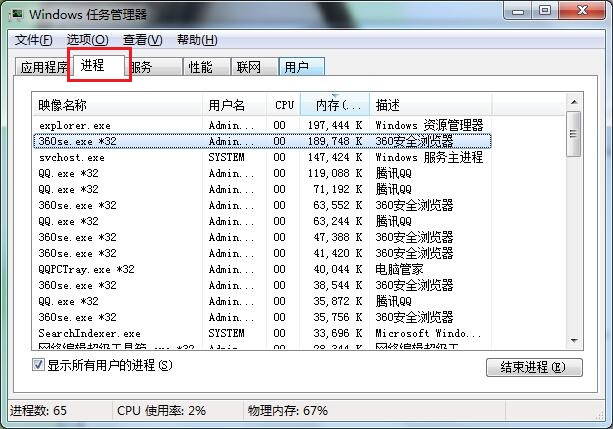
Task: Click the 147,424 K memory value
Action: tap(335, 157)
